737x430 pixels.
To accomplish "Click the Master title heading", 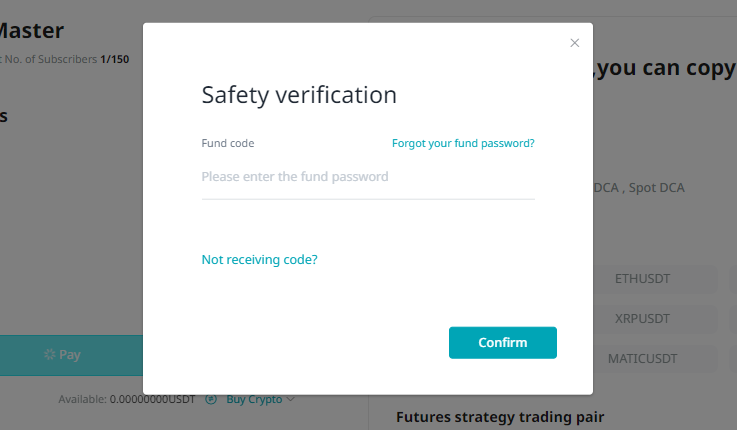I will point(31,31).
